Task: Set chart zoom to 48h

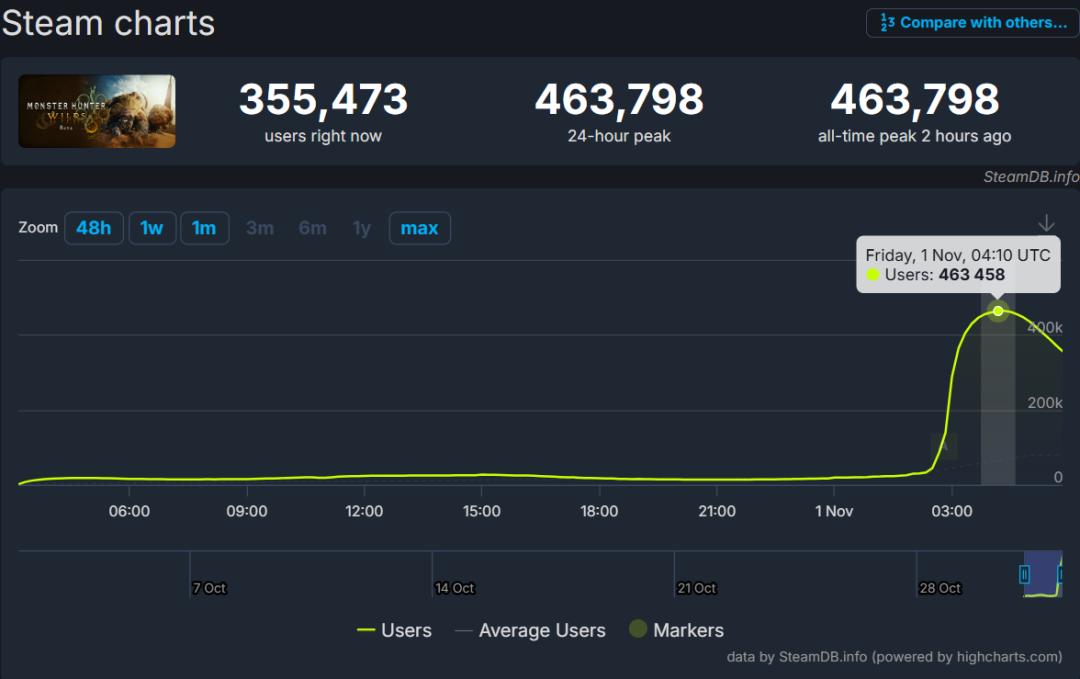Action: 94,228
